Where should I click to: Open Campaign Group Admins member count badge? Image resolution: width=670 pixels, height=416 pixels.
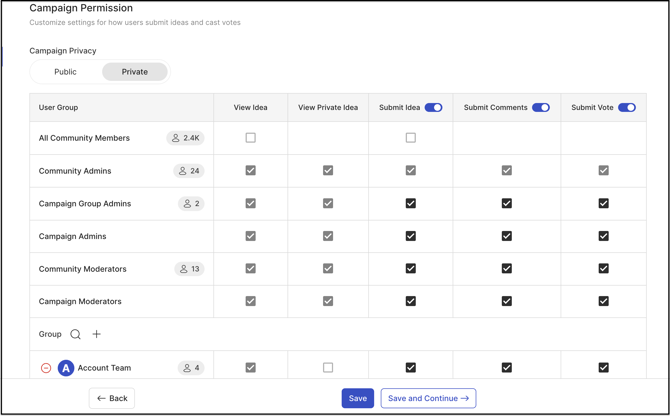pyautogui.click(x=191, y=203)
